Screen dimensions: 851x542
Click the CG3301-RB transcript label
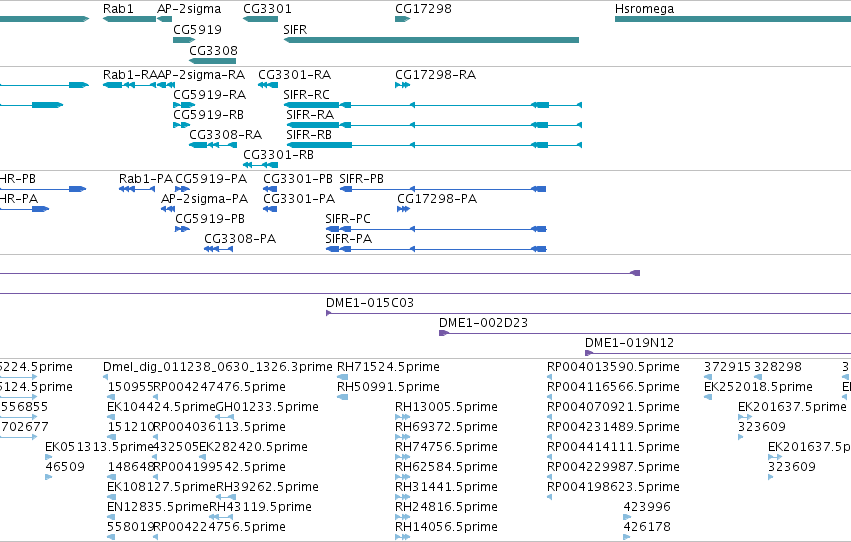click(x=278, y=155)
